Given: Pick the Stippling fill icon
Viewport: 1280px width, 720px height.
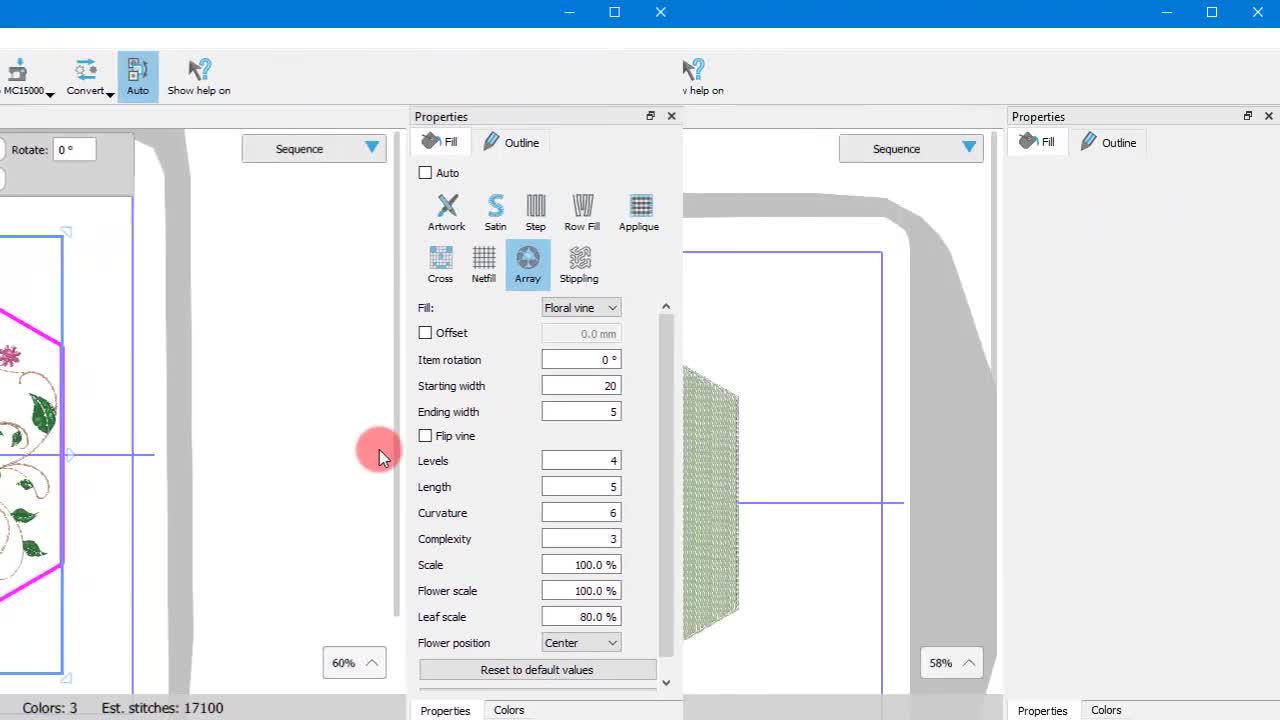Looking at the screenshot, I should (579, 264).
